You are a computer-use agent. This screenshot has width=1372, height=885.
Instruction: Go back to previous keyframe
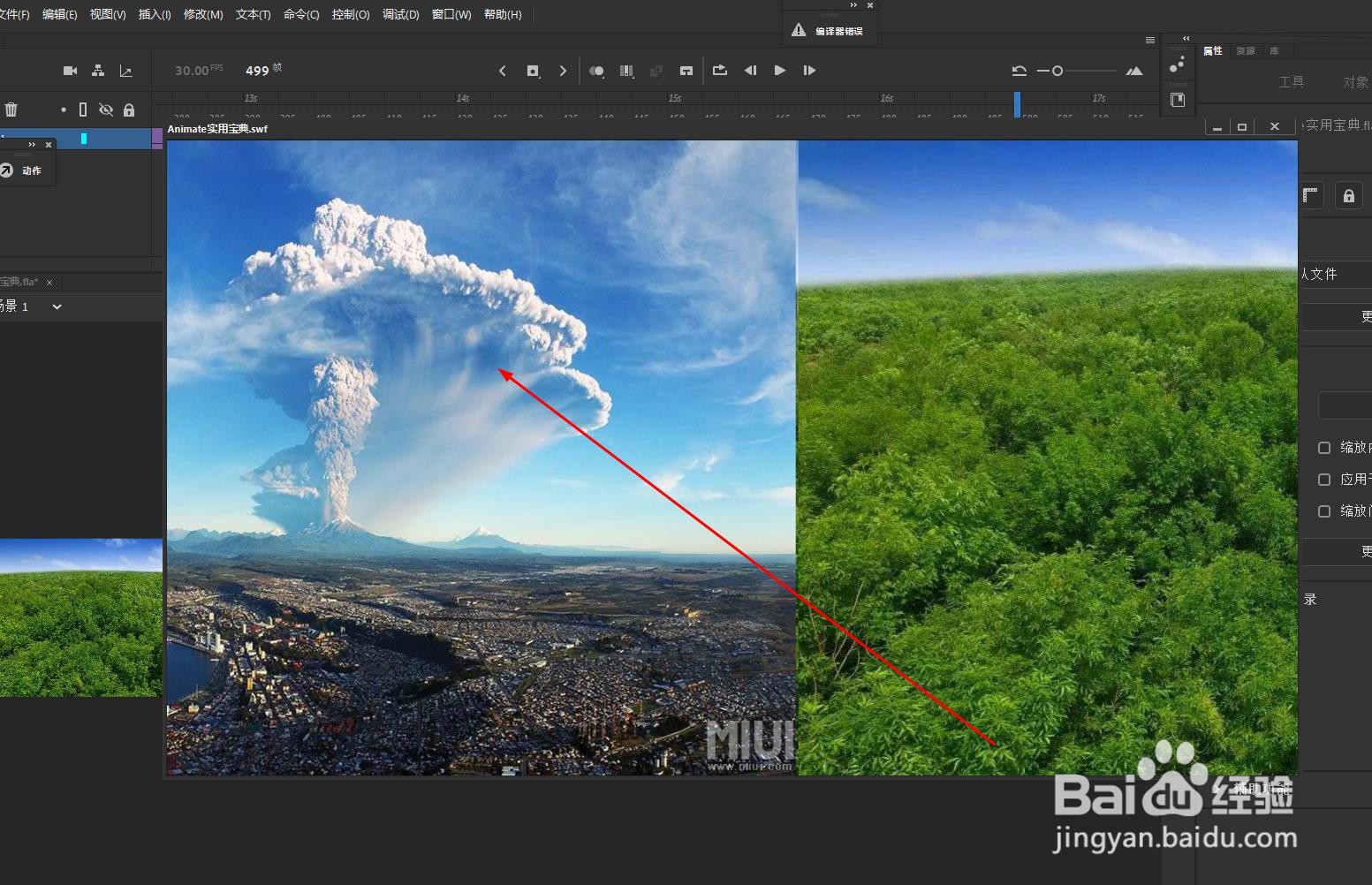[x=503, y=71]
